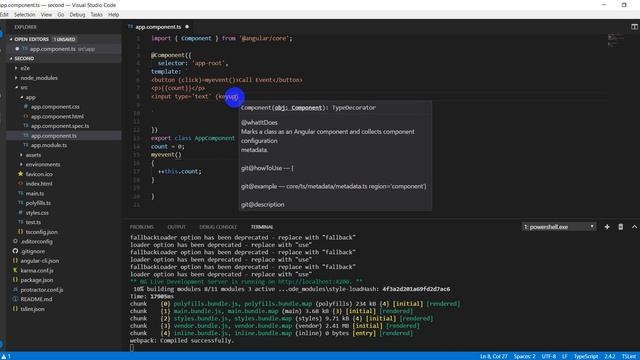Open angular-cli.json in the explorer
640x360 pixels.
coord(40,260)
